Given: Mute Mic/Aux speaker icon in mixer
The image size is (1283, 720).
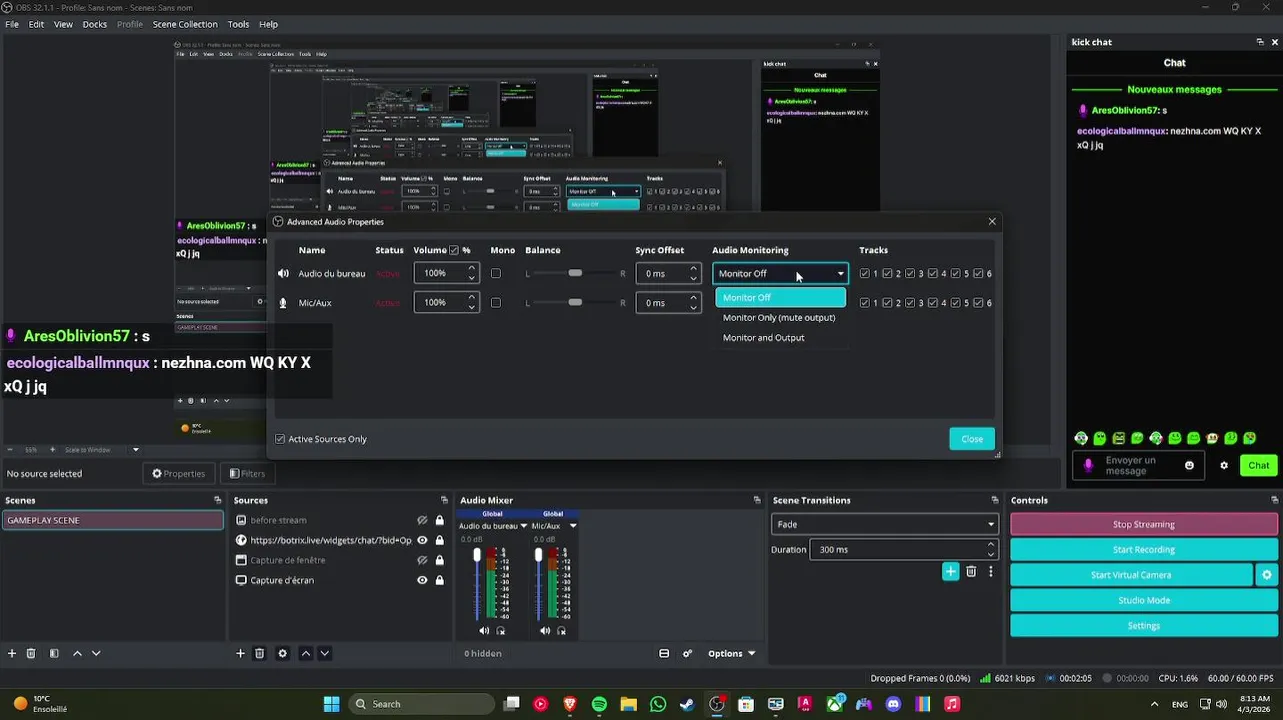Looking at the screenshot, I should pos(545,630).
